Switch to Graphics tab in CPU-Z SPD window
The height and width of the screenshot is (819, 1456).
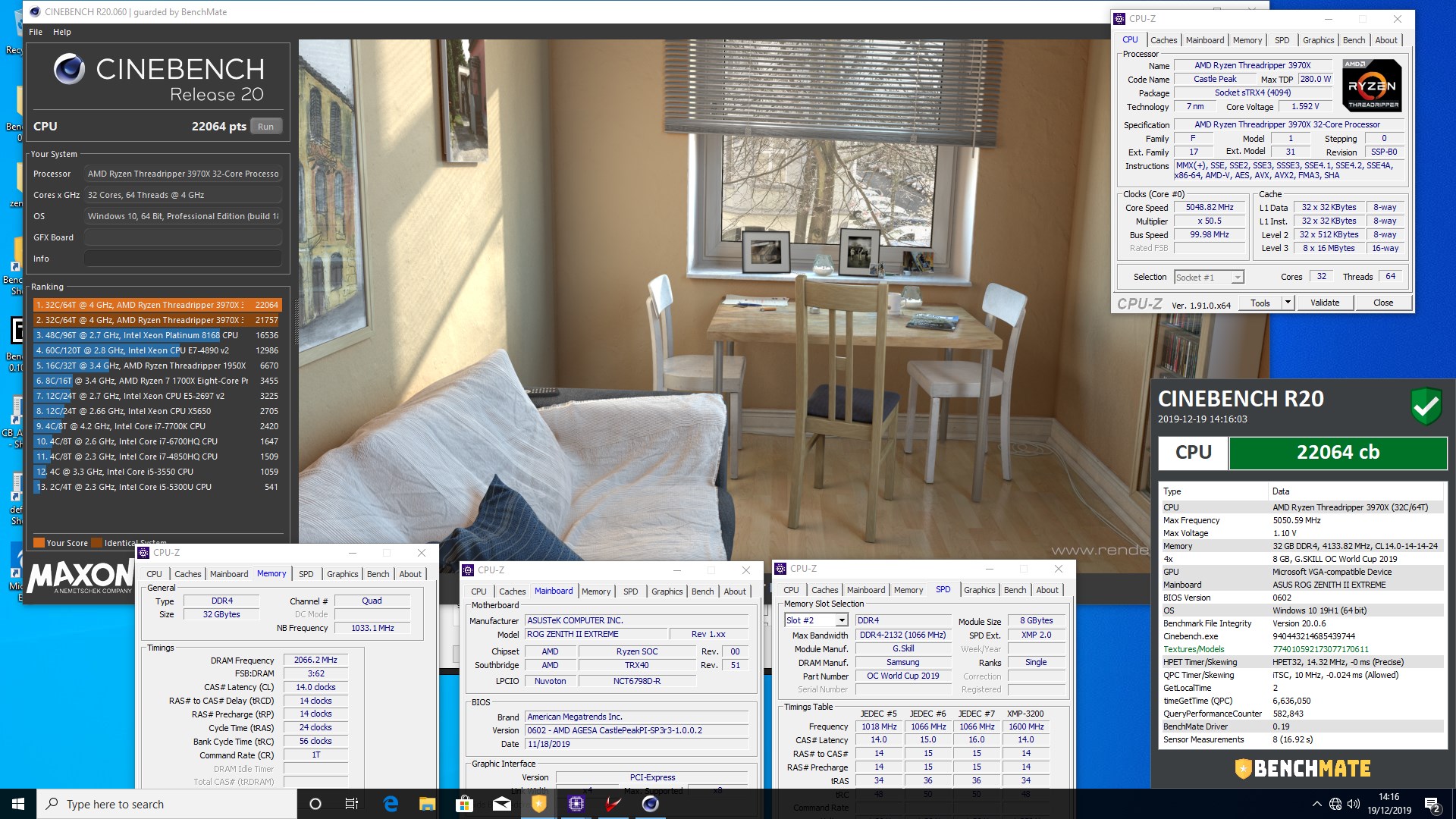(979, 590)
